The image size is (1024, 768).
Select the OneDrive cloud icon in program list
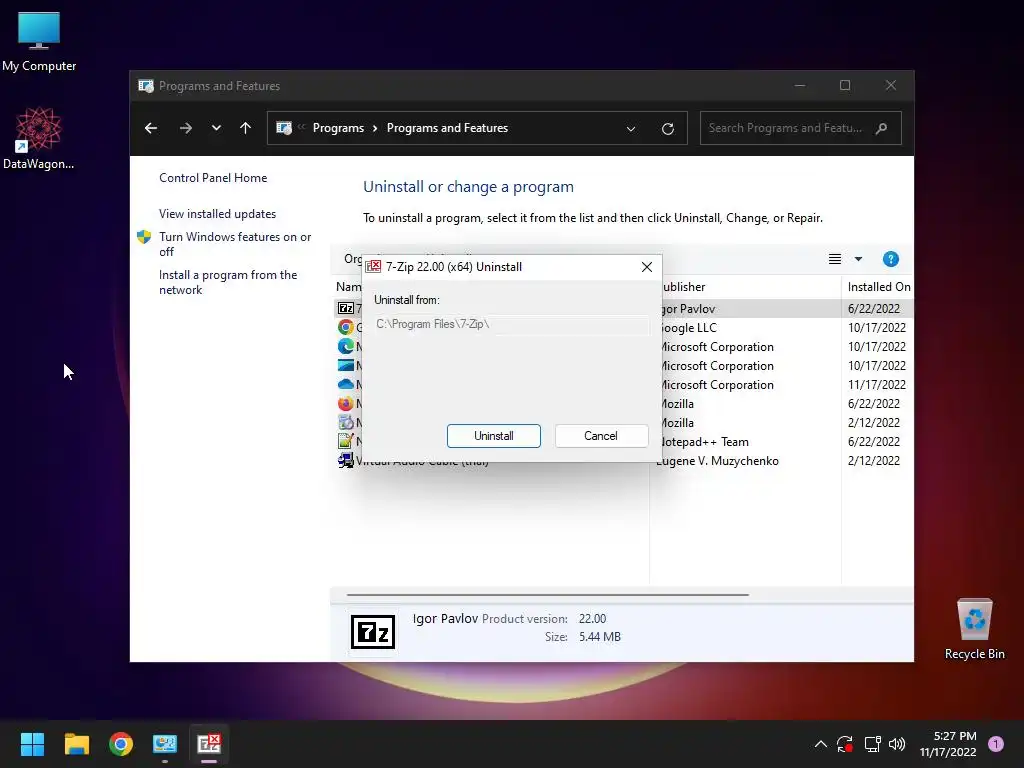[x=346, y=384]
